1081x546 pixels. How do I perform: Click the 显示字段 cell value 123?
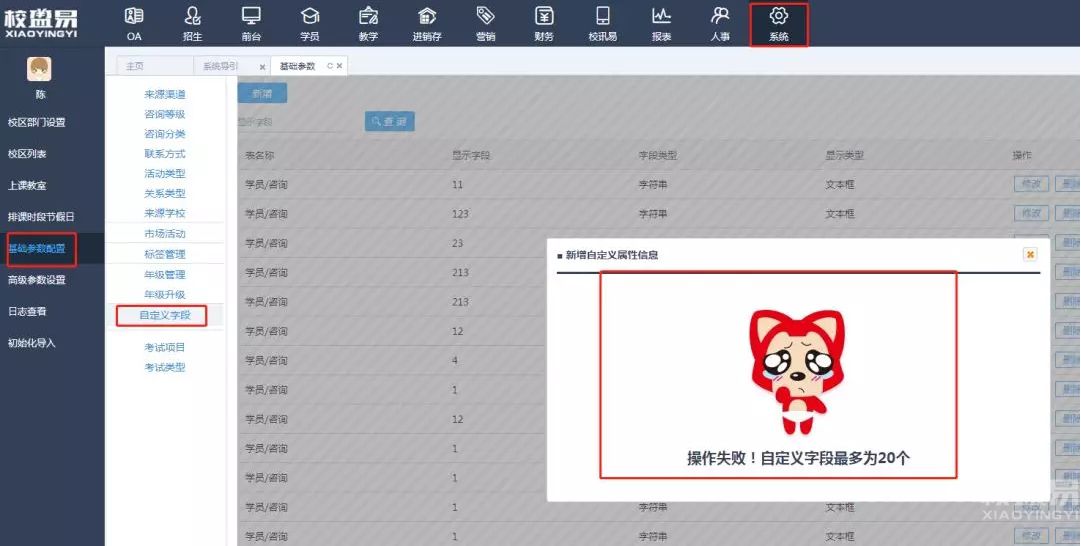[461, 214]
